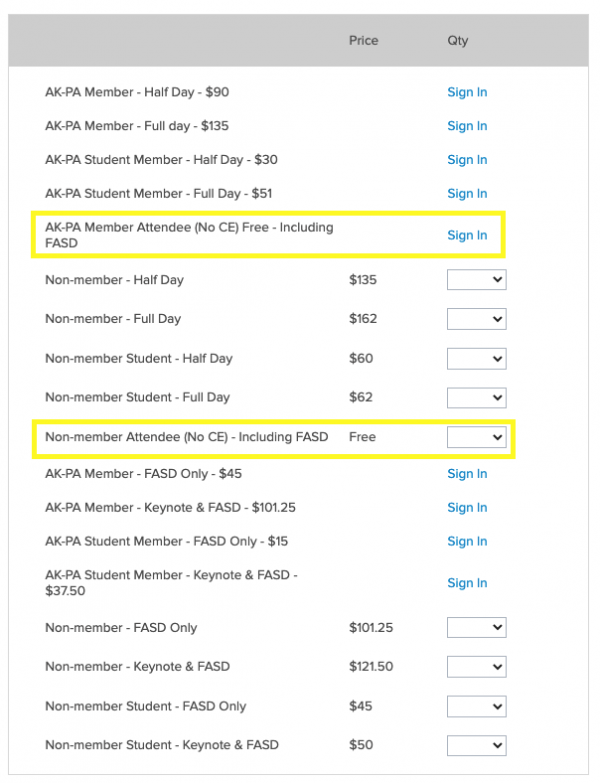Image resolution: width=600 pixels, height=783 pixels.
Task: Click the $135 price for Non-member Half Day
Action: point(363,280)
